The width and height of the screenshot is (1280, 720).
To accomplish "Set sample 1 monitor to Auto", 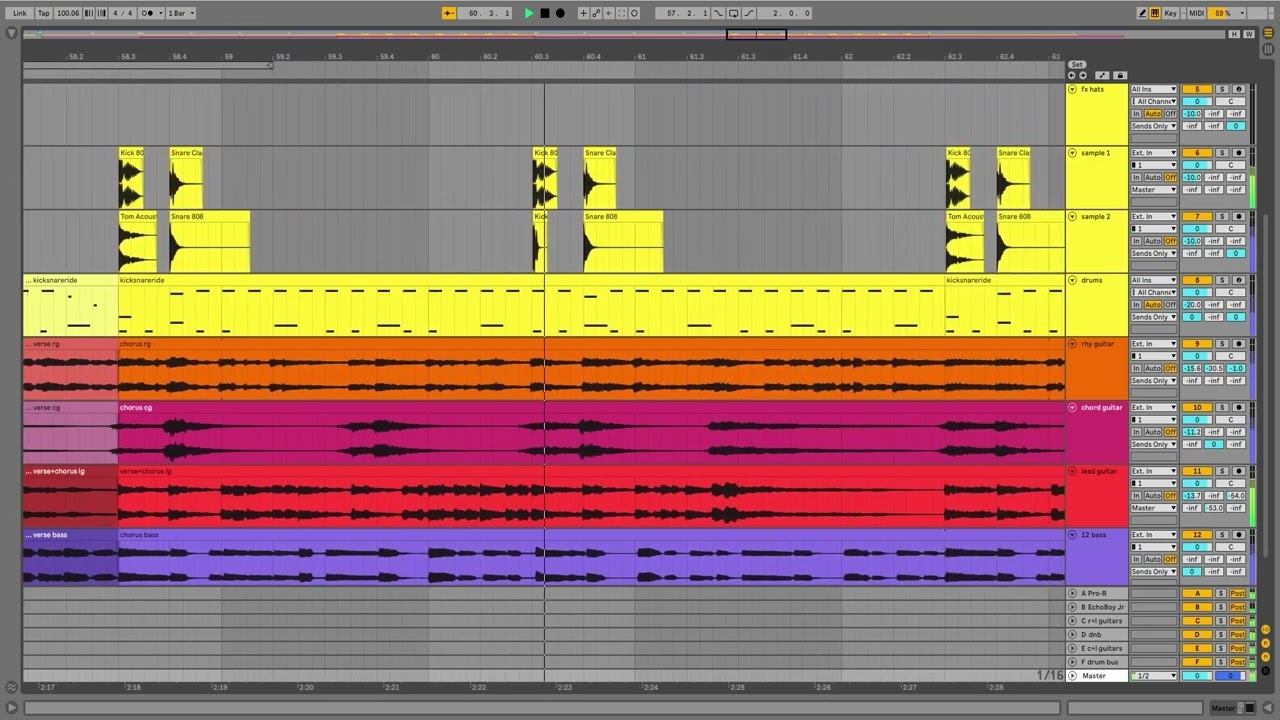I will point(1153,178).
